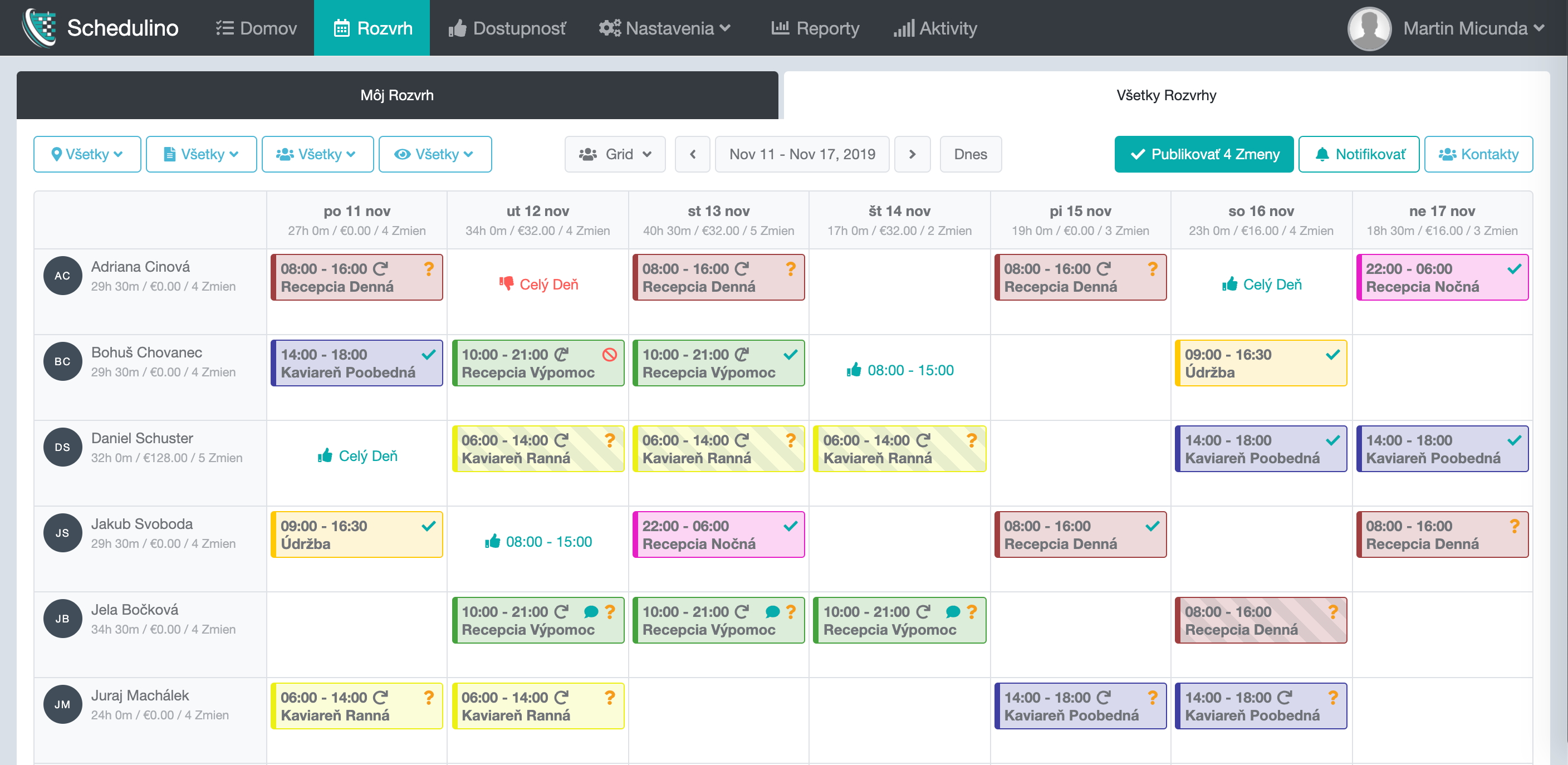
Task: Click the comment bubble on Jela's Tuesday shift
Action: [x=590, y=612]
